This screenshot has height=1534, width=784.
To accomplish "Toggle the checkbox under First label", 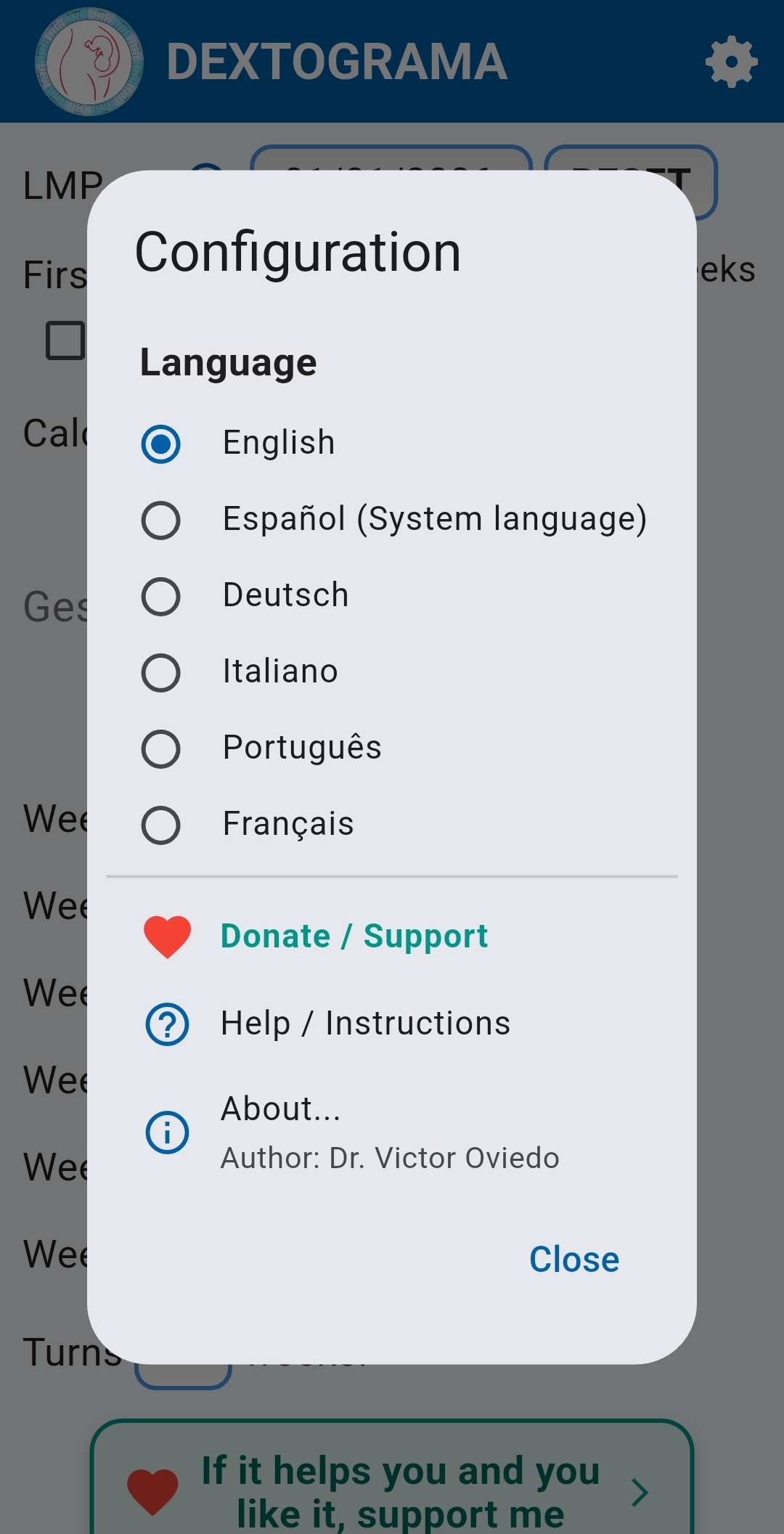I will 65,340.
